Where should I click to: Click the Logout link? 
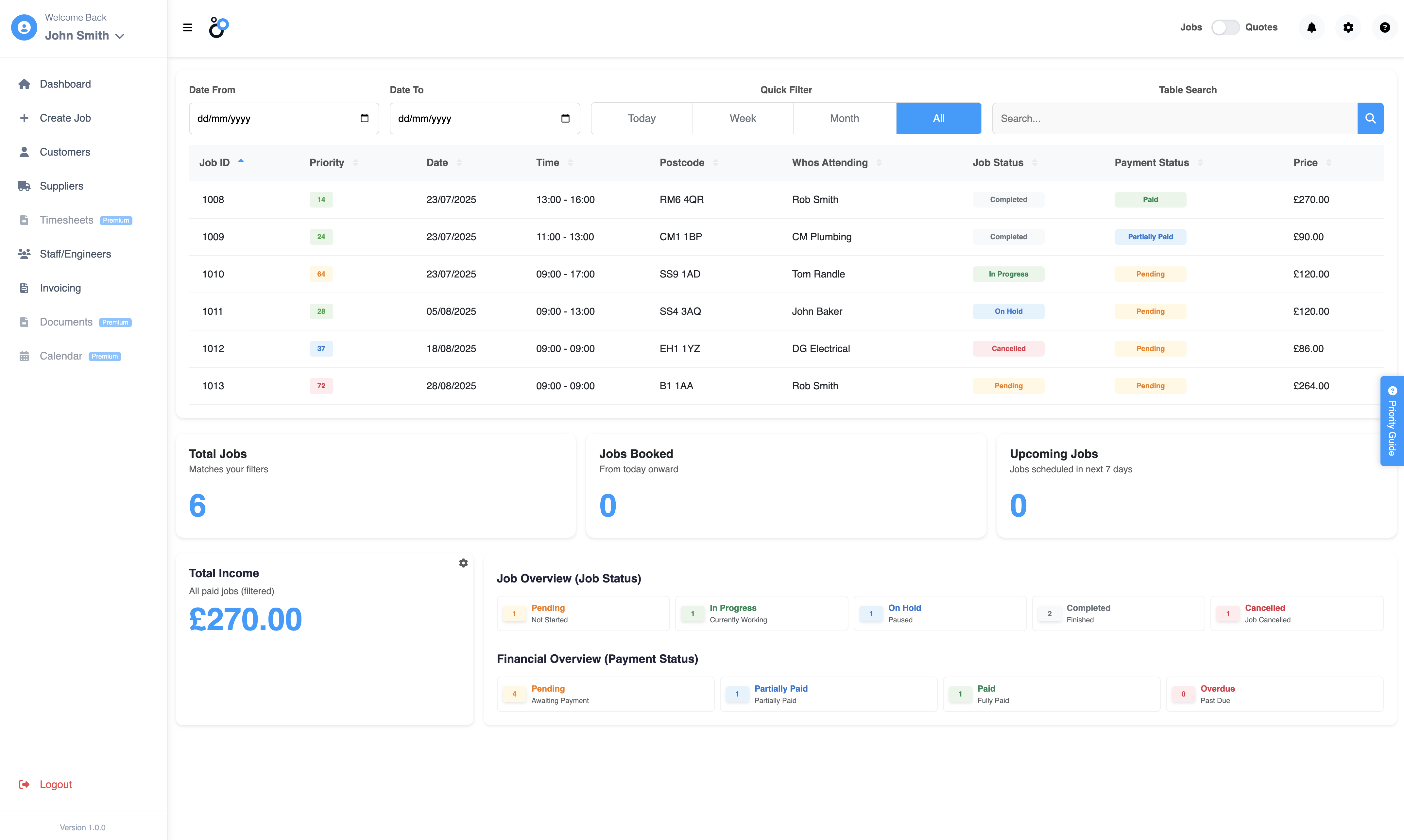(x=55, y=784)
